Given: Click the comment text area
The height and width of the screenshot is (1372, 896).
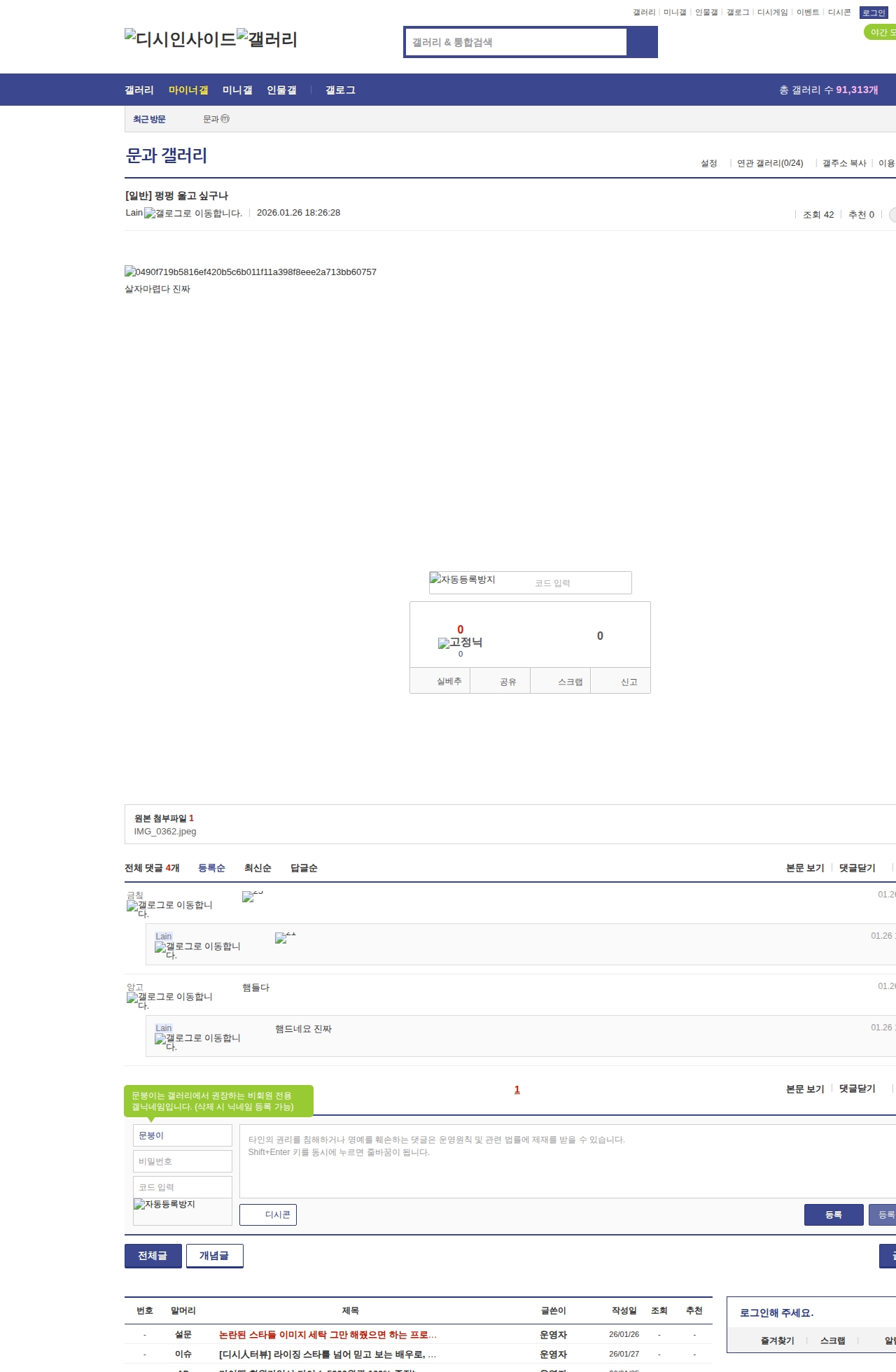Looking at the screenshot, I should (568, 1161).
